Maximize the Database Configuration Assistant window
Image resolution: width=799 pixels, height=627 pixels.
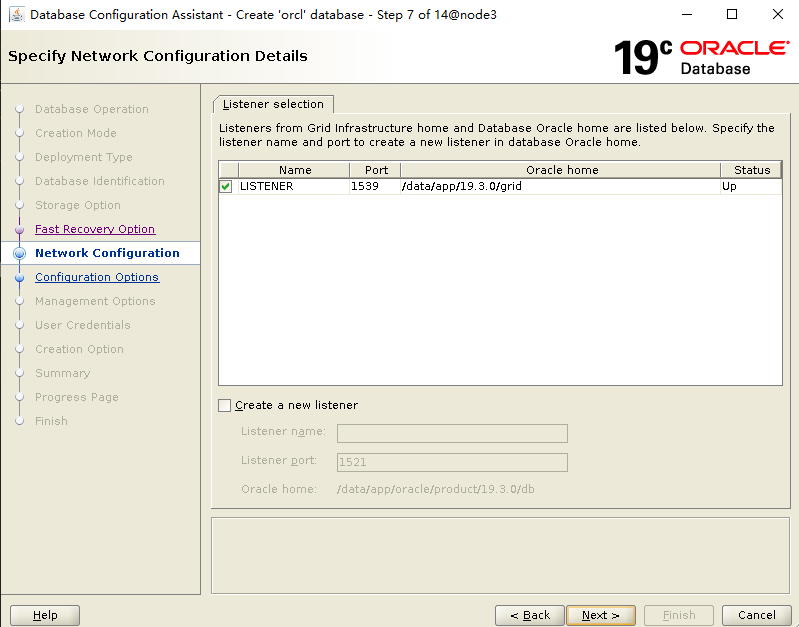point(732,14)
